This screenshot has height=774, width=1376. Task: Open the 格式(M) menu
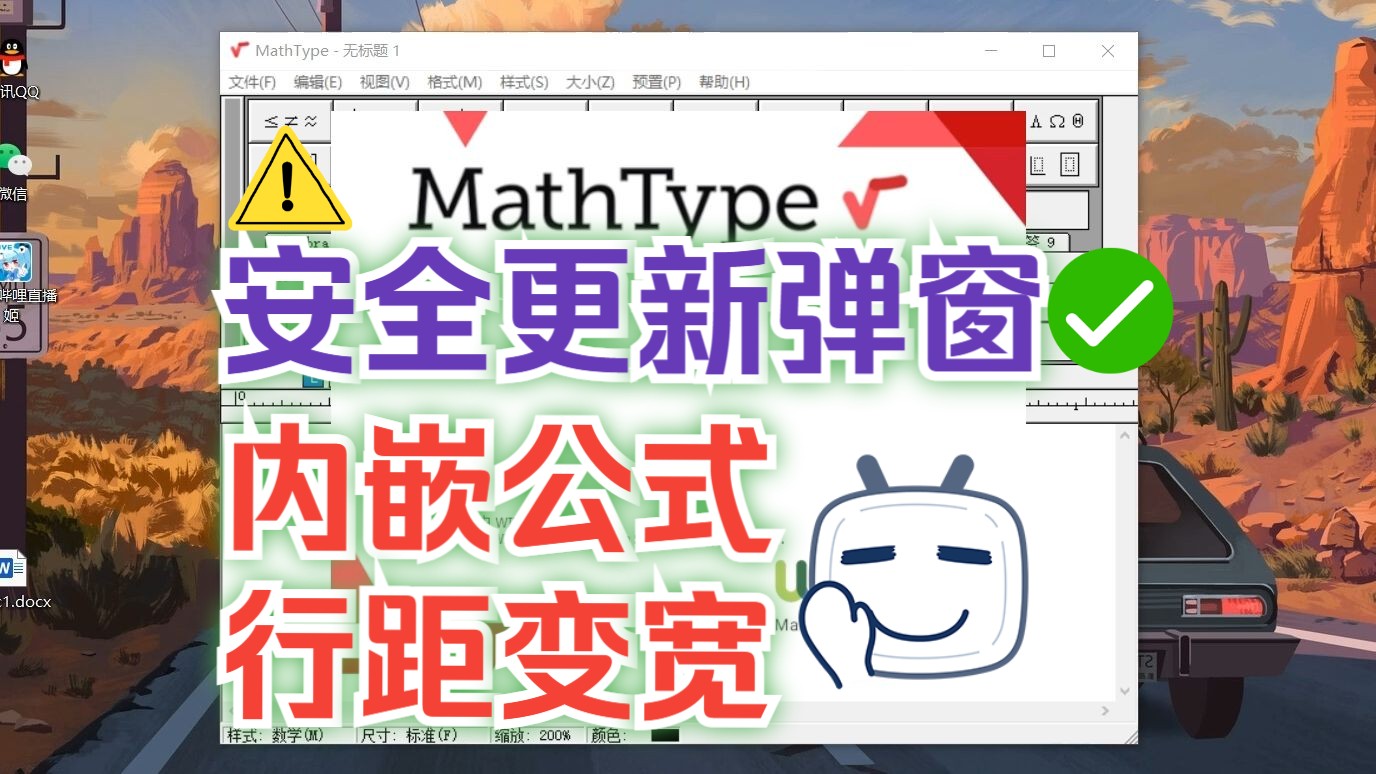(455, 82)
